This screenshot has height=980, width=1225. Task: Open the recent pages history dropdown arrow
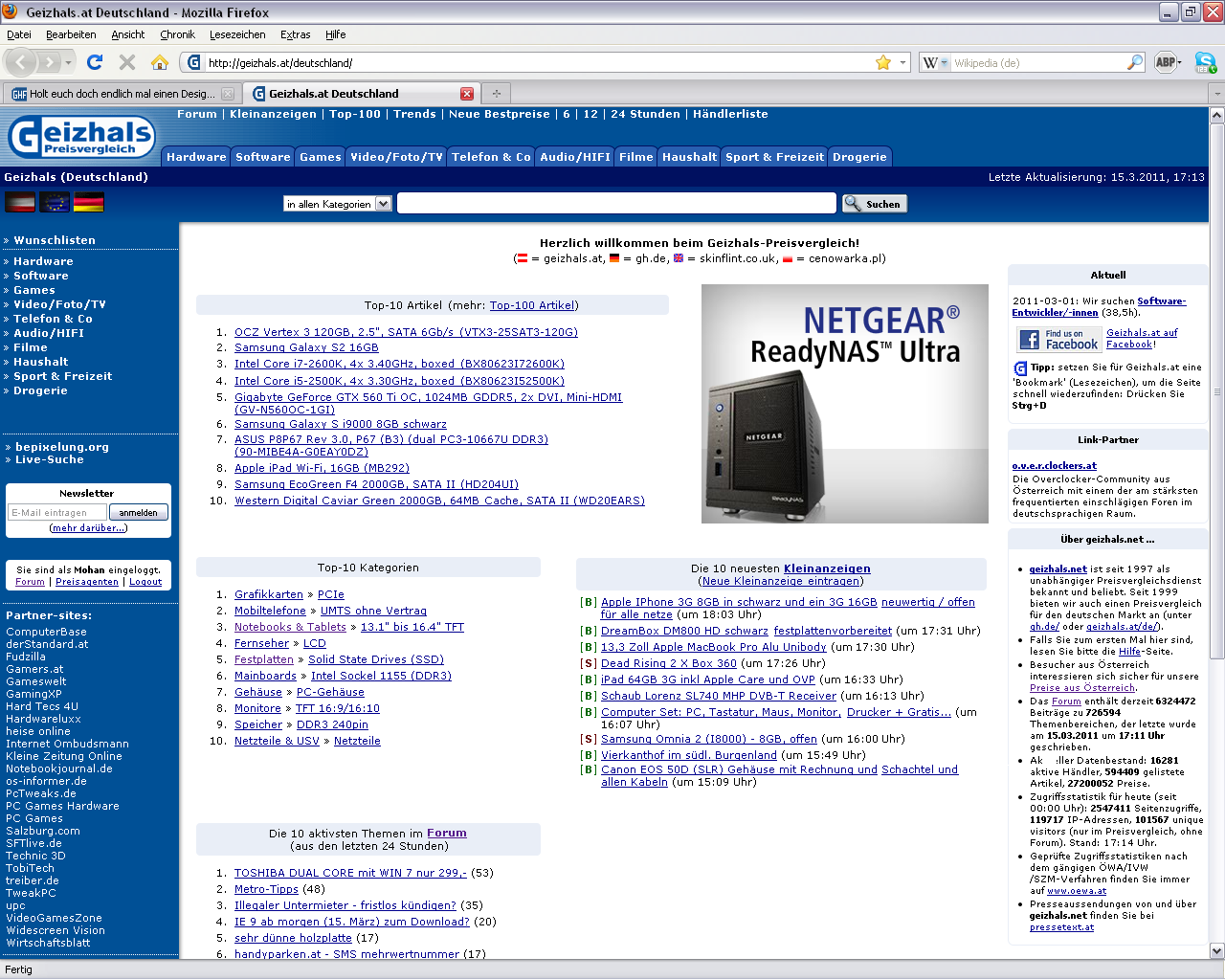coord(68,62)
